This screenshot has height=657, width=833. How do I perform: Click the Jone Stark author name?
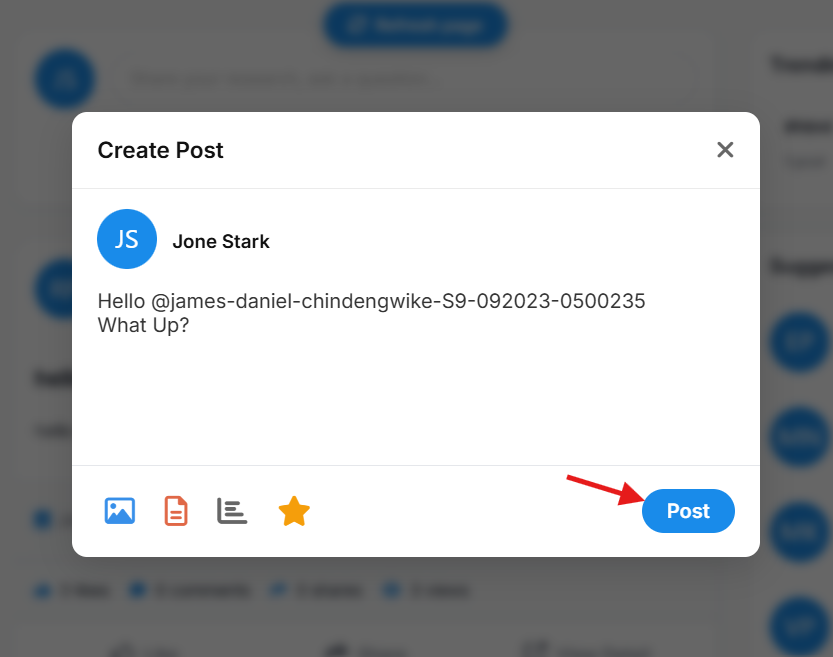point(221,242)
